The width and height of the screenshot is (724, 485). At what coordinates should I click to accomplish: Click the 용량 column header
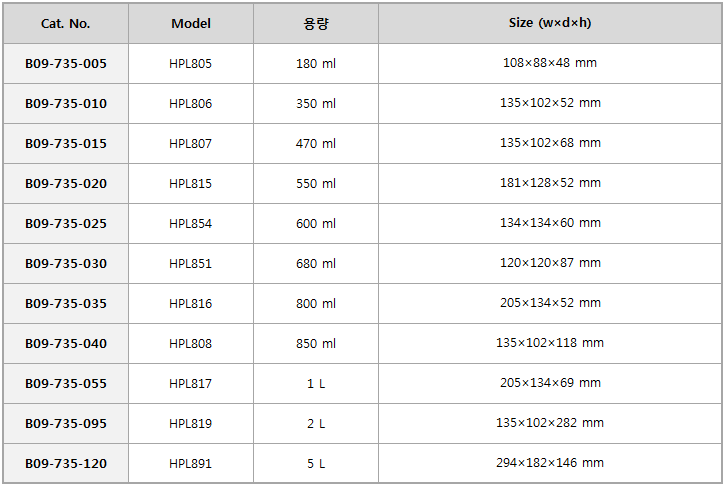(316, 24)
